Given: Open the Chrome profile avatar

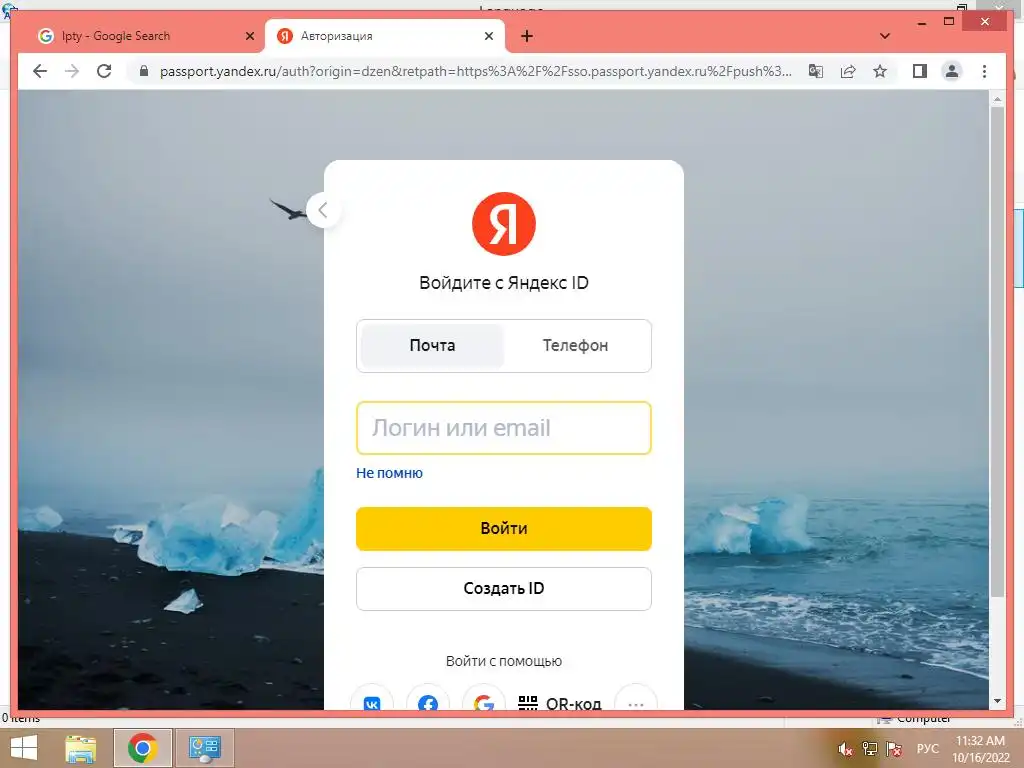Looking at the screenshot, I should (x=952, y=71).
